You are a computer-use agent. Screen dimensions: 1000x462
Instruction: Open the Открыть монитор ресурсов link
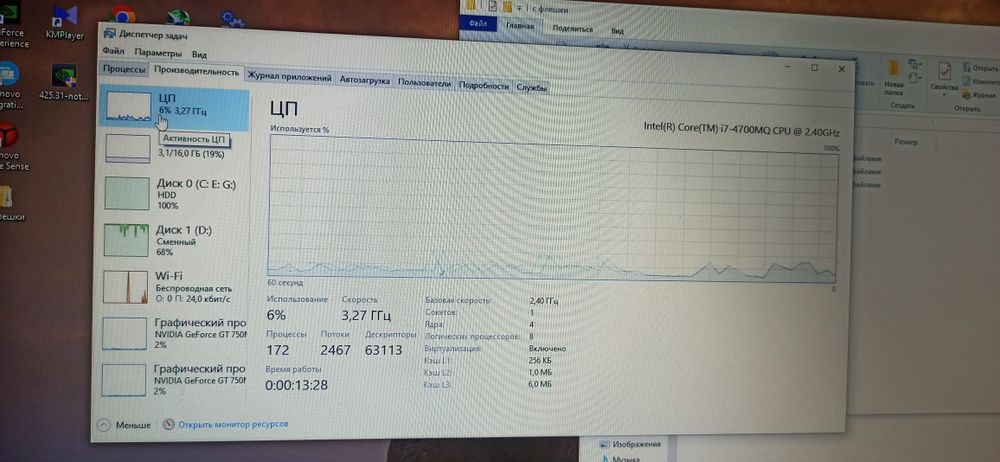[x=233, y=423]
